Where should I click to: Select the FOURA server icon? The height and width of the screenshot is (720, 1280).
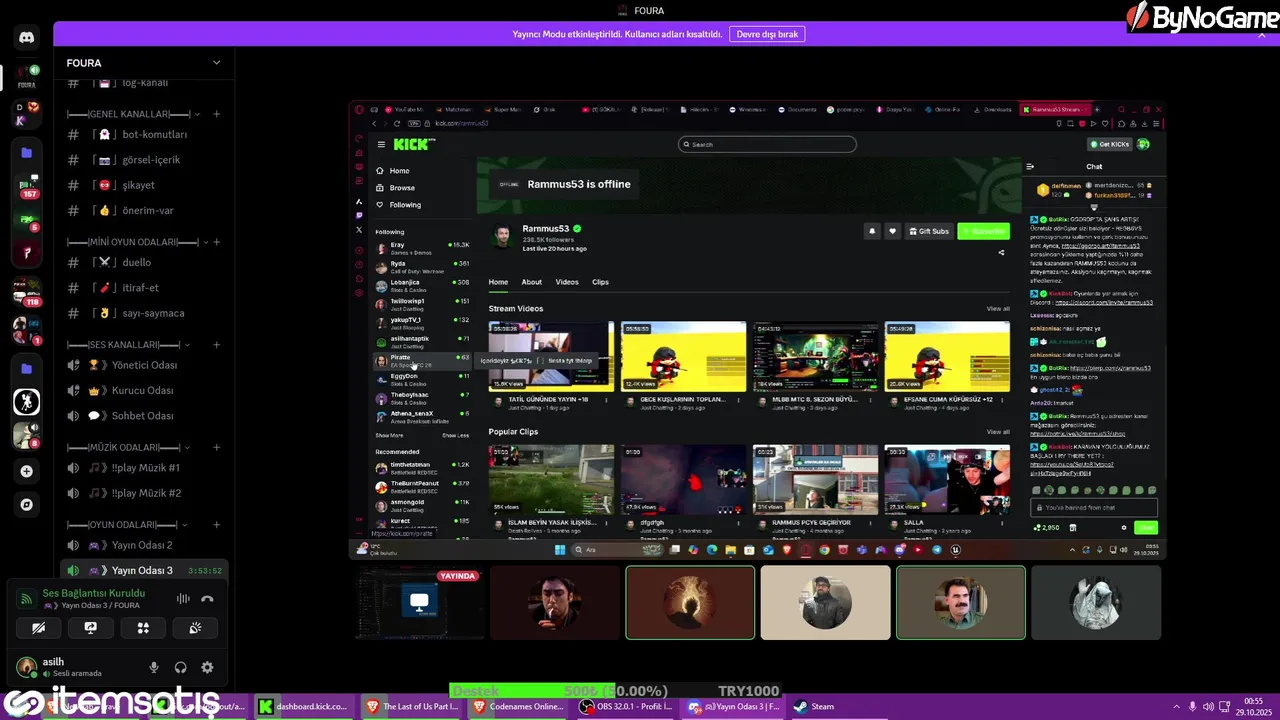tap(27, 76)
